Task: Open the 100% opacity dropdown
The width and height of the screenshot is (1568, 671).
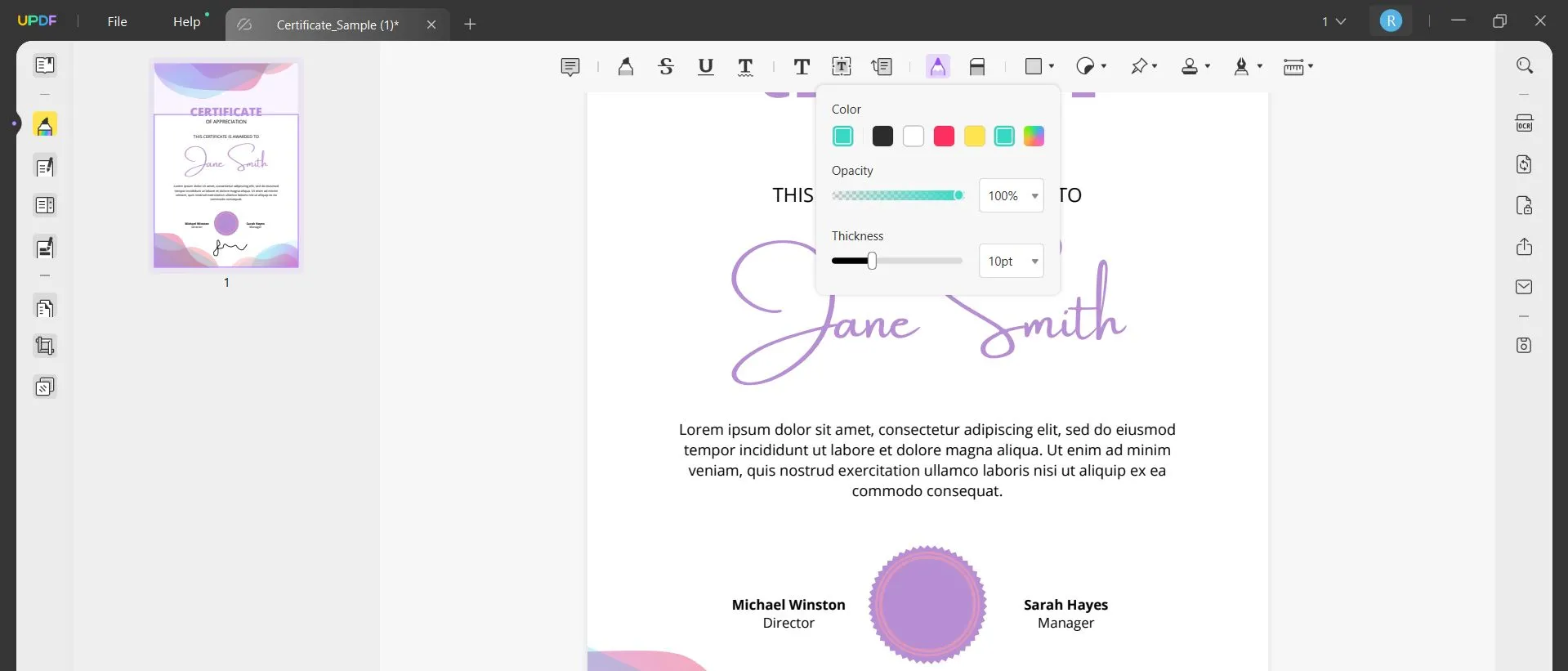Action: [x=1012, y=195]
